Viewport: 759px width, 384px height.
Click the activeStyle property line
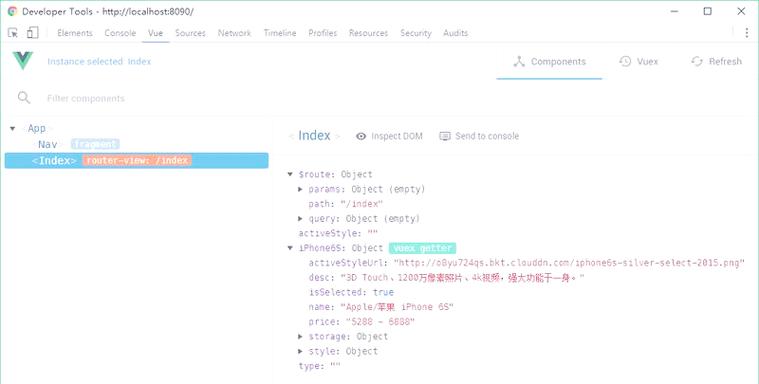pyautogui.click(x=338, y=233)
